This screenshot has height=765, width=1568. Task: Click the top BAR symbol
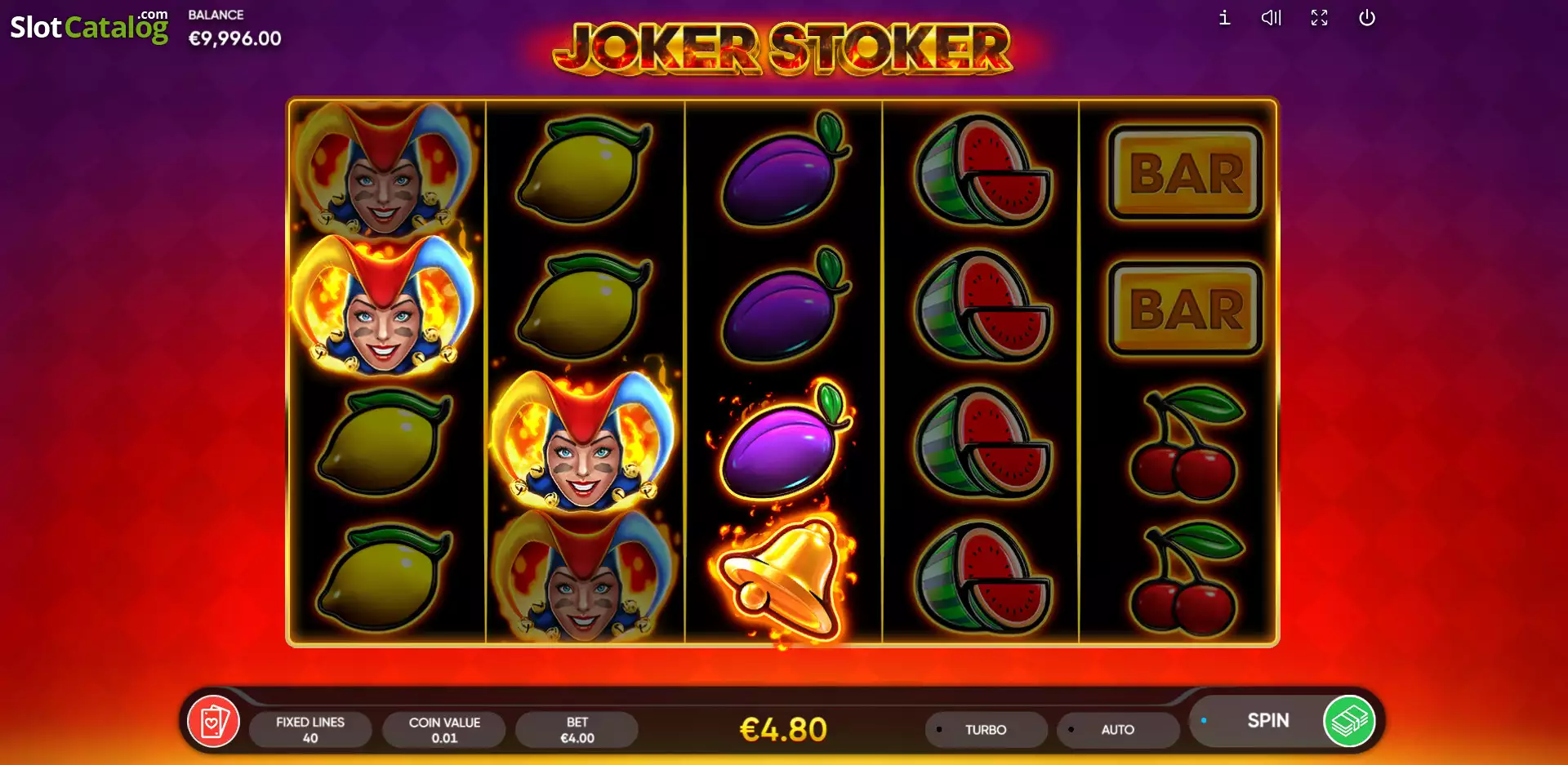(1185, 172)
